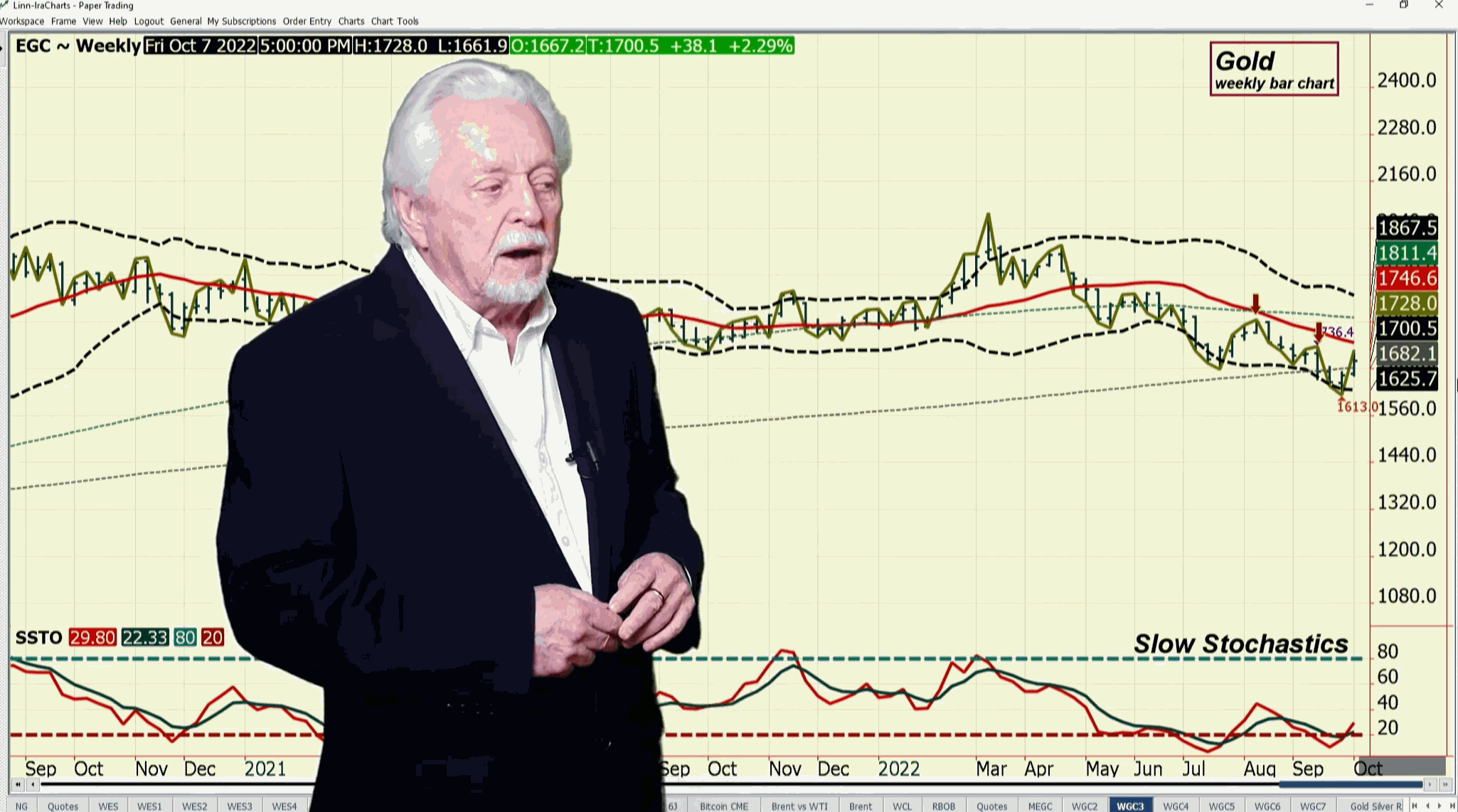Screen dimensions: 1458x812
Task: Open the Workspace menu
Action: point(22,21)
